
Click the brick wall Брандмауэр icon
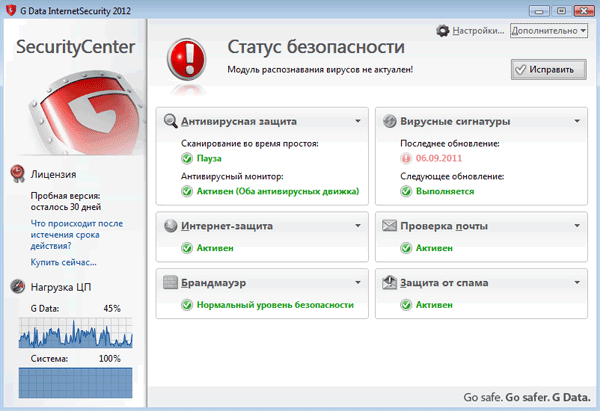tap(170, 282)
